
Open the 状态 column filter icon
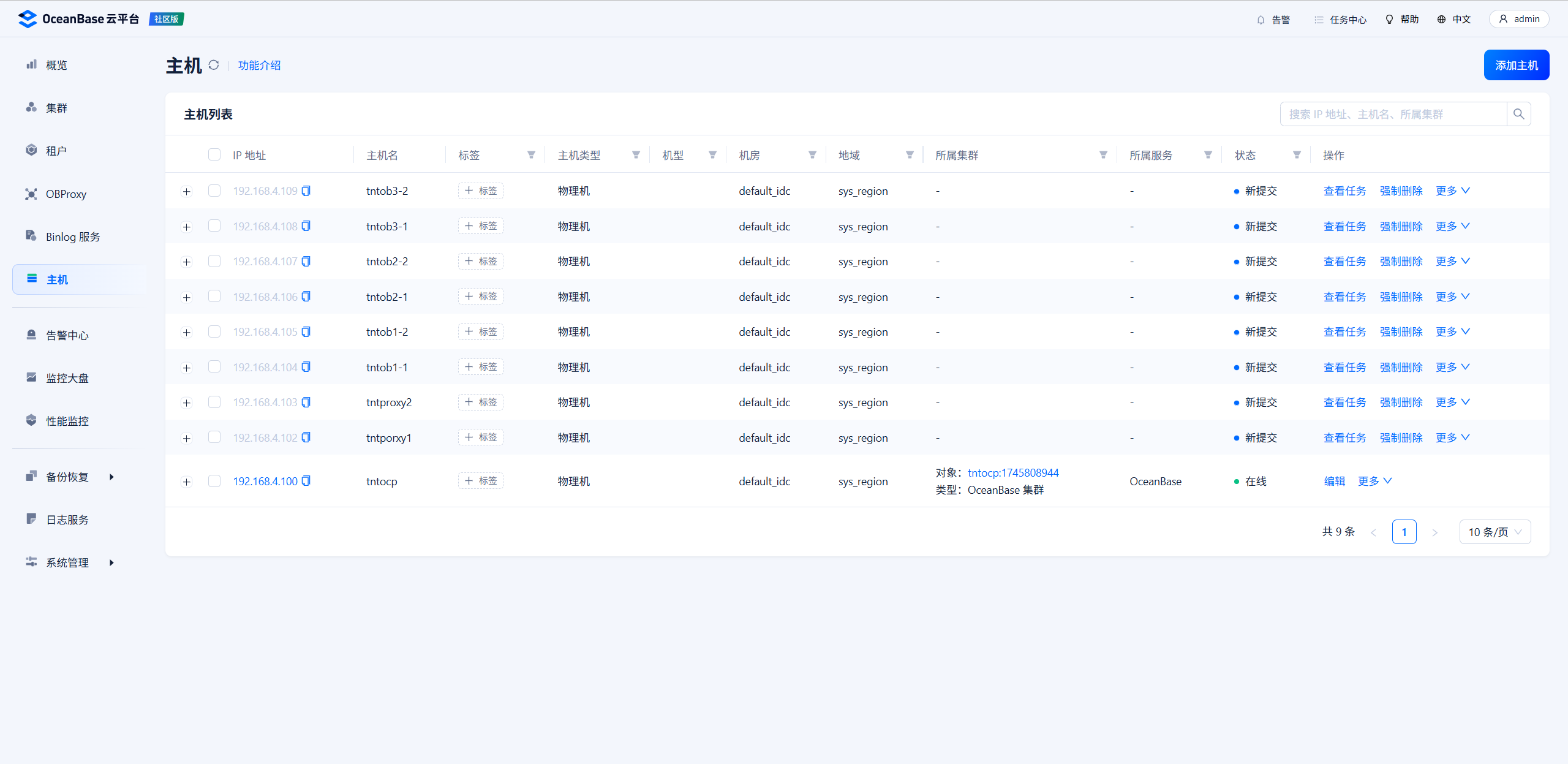tap(1297, 155)
